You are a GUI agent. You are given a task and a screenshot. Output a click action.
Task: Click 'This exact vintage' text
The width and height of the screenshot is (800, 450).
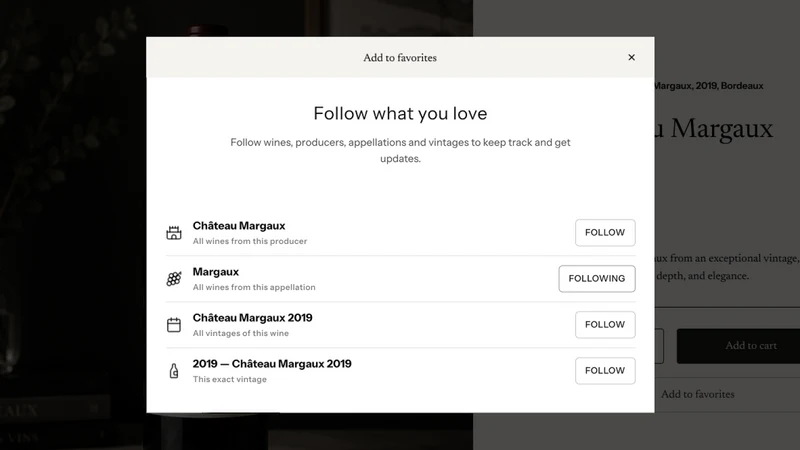tap(230, 379)
